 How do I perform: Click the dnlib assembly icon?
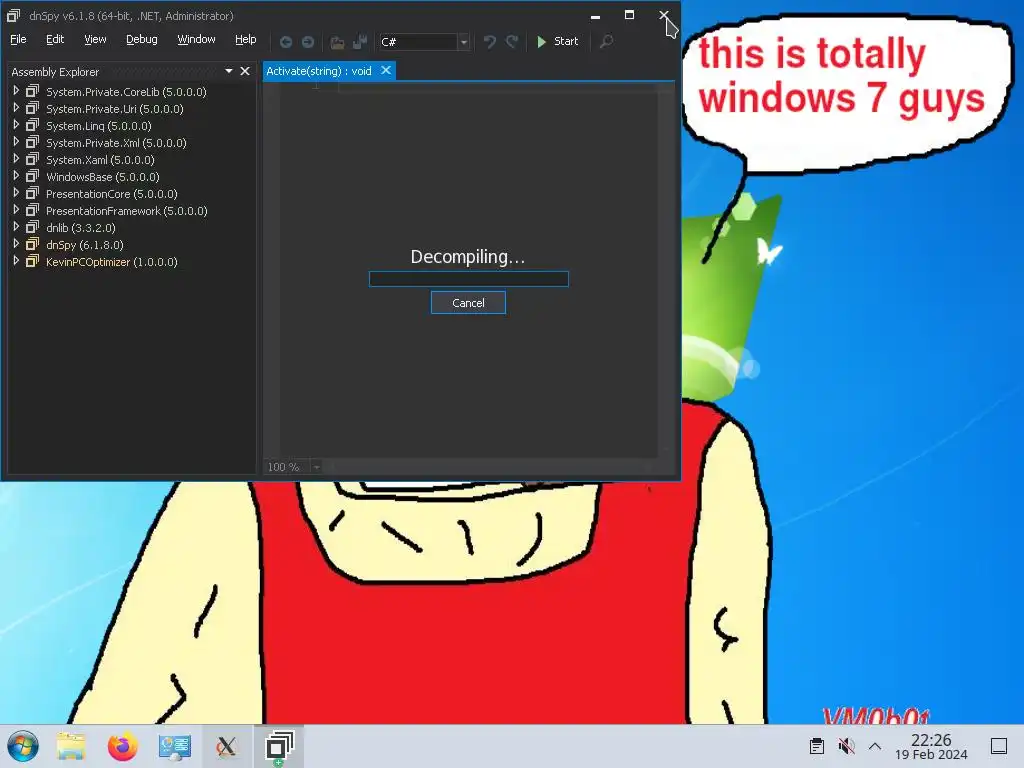(x=32, y=227)
